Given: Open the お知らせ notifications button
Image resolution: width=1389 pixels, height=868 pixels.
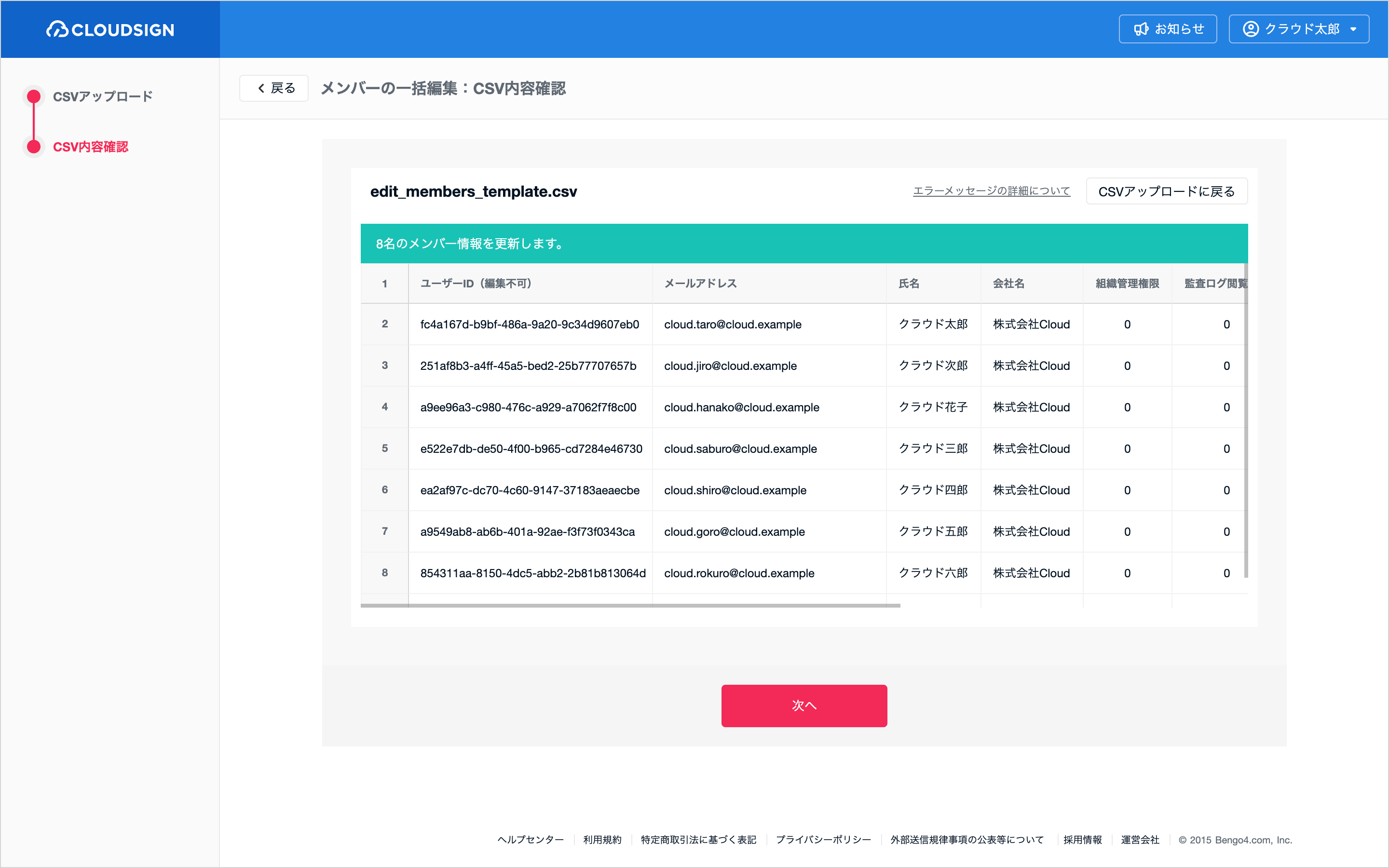Looking at the screenshot, I should coord(1168,29).
